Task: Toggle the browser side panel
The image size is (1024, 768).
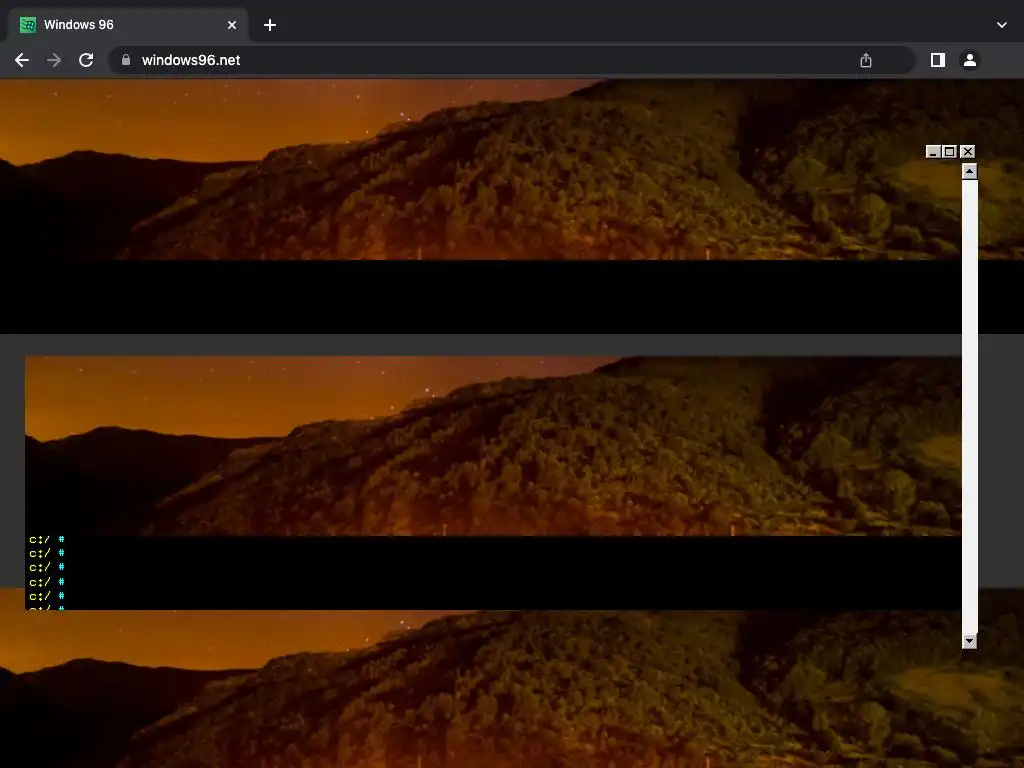Action: pyautogui.click(x=938, y=60)
